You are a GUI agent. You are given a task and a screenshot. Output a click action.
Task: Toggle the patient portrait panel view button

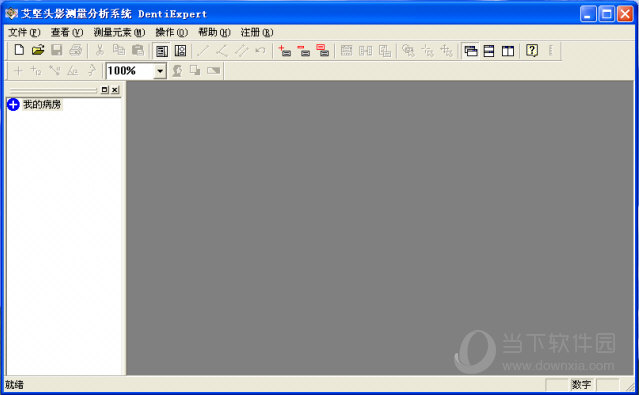pos(180,51)
